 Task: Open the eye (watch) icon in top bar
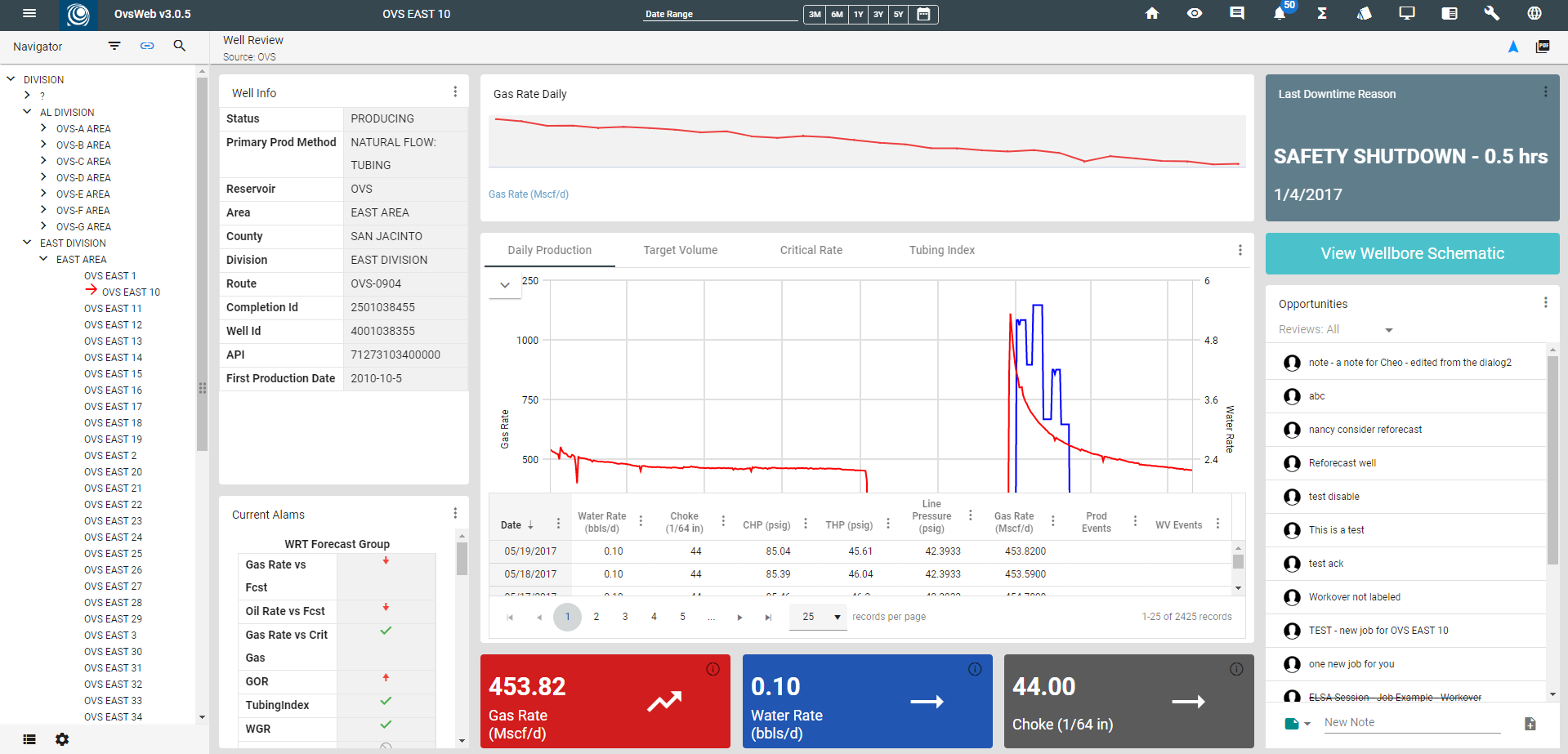tap(1195, 14)
